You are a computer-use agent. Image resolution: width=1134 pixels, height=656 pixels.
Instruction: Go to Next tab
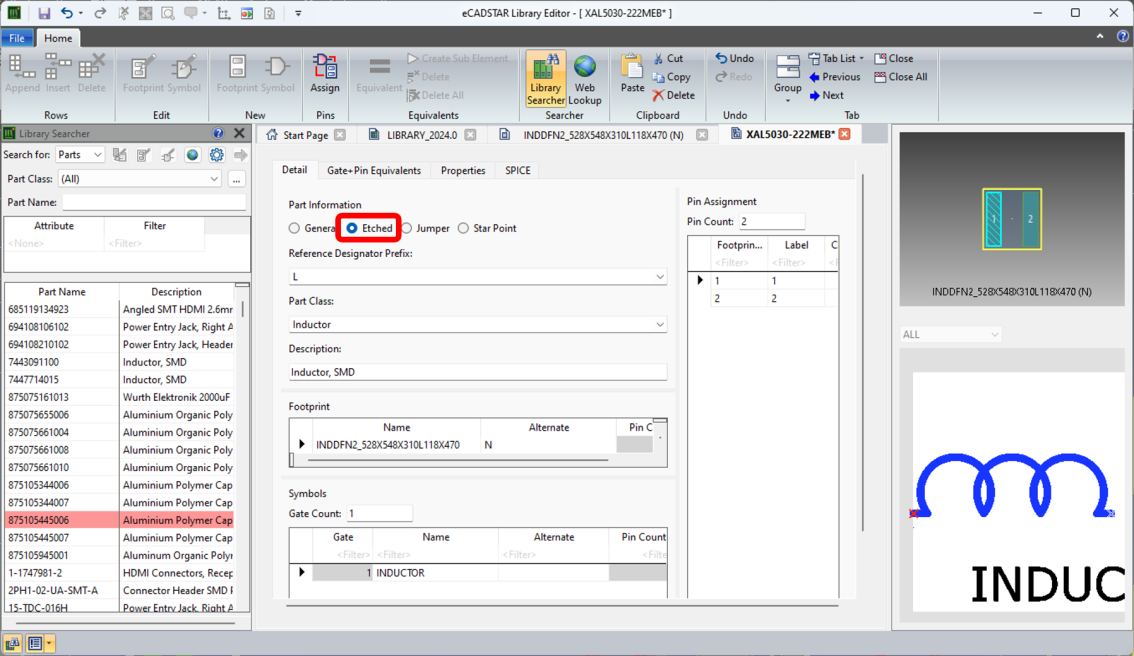pos(826,95)
